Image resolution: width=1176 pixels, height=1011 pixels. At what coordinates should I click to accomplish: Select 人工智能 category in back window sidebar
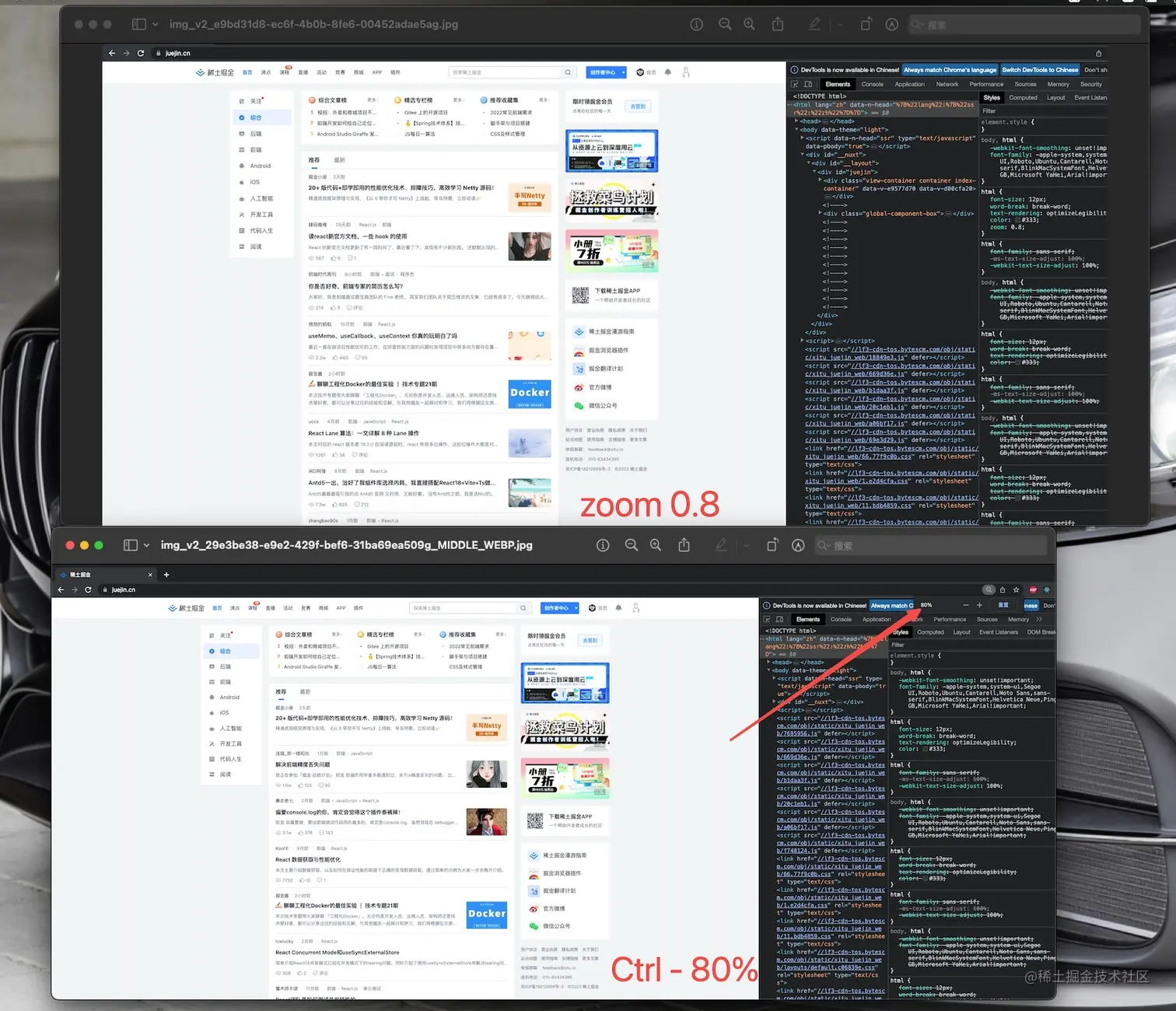pos(261,198)
